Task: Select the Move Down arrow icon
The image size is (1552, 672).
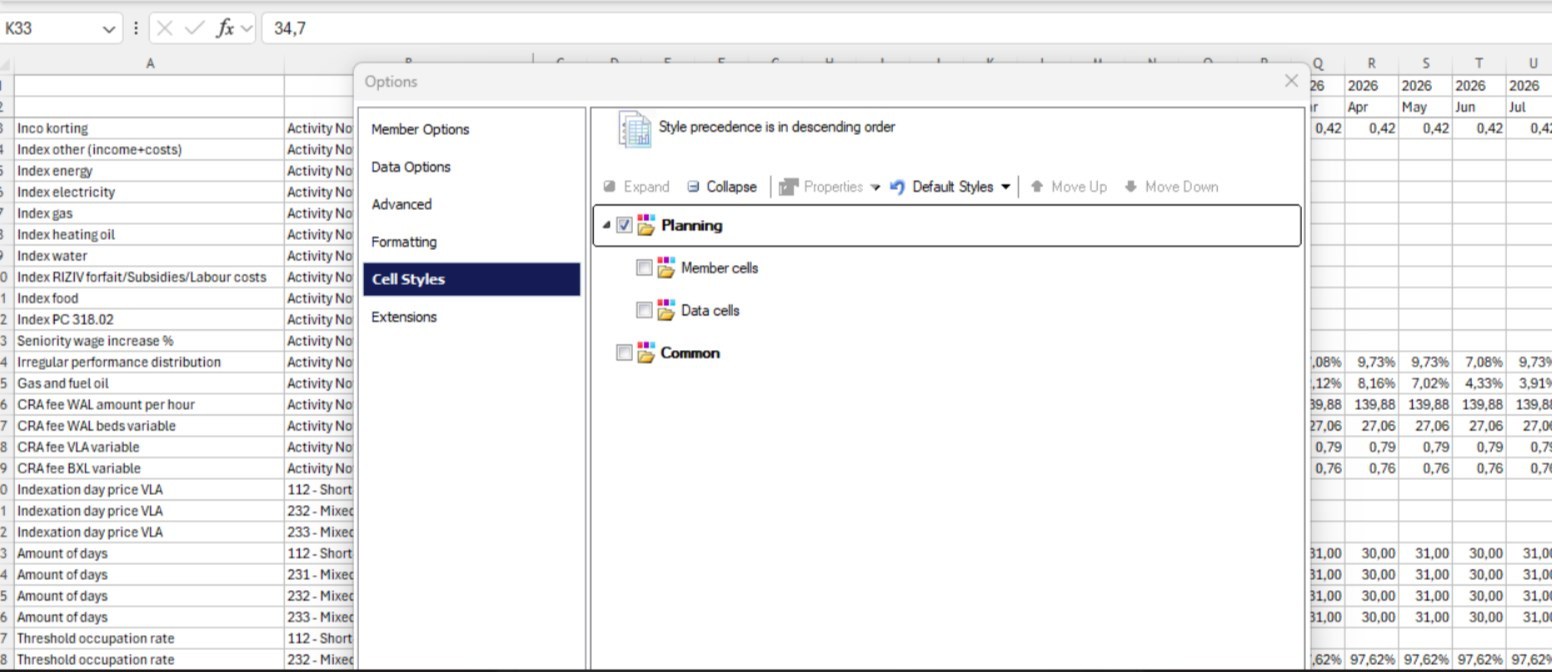Action: click(1131, 186)
